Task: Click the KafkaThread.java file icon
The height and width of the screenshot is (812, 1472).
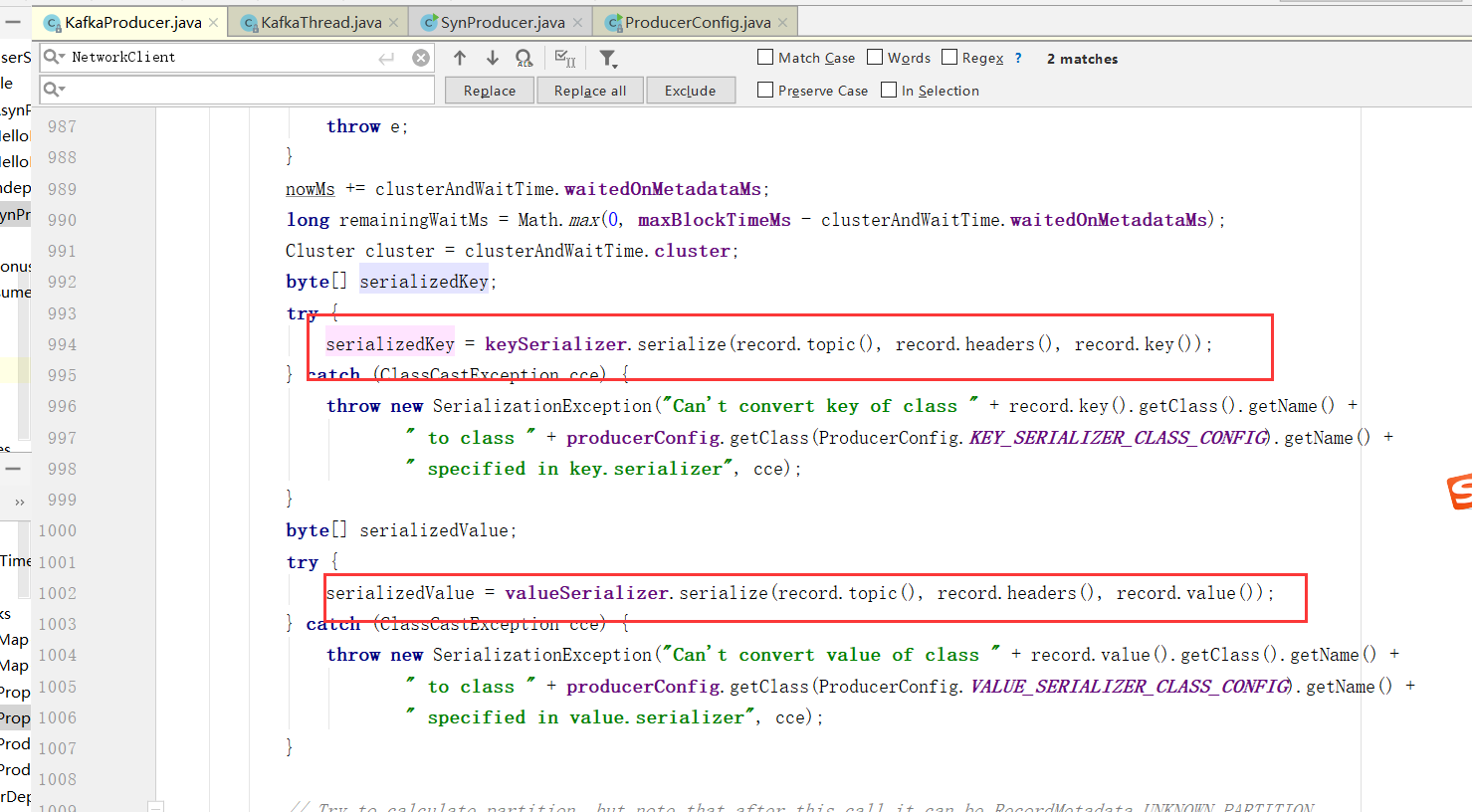Action: tap(250, 23)
